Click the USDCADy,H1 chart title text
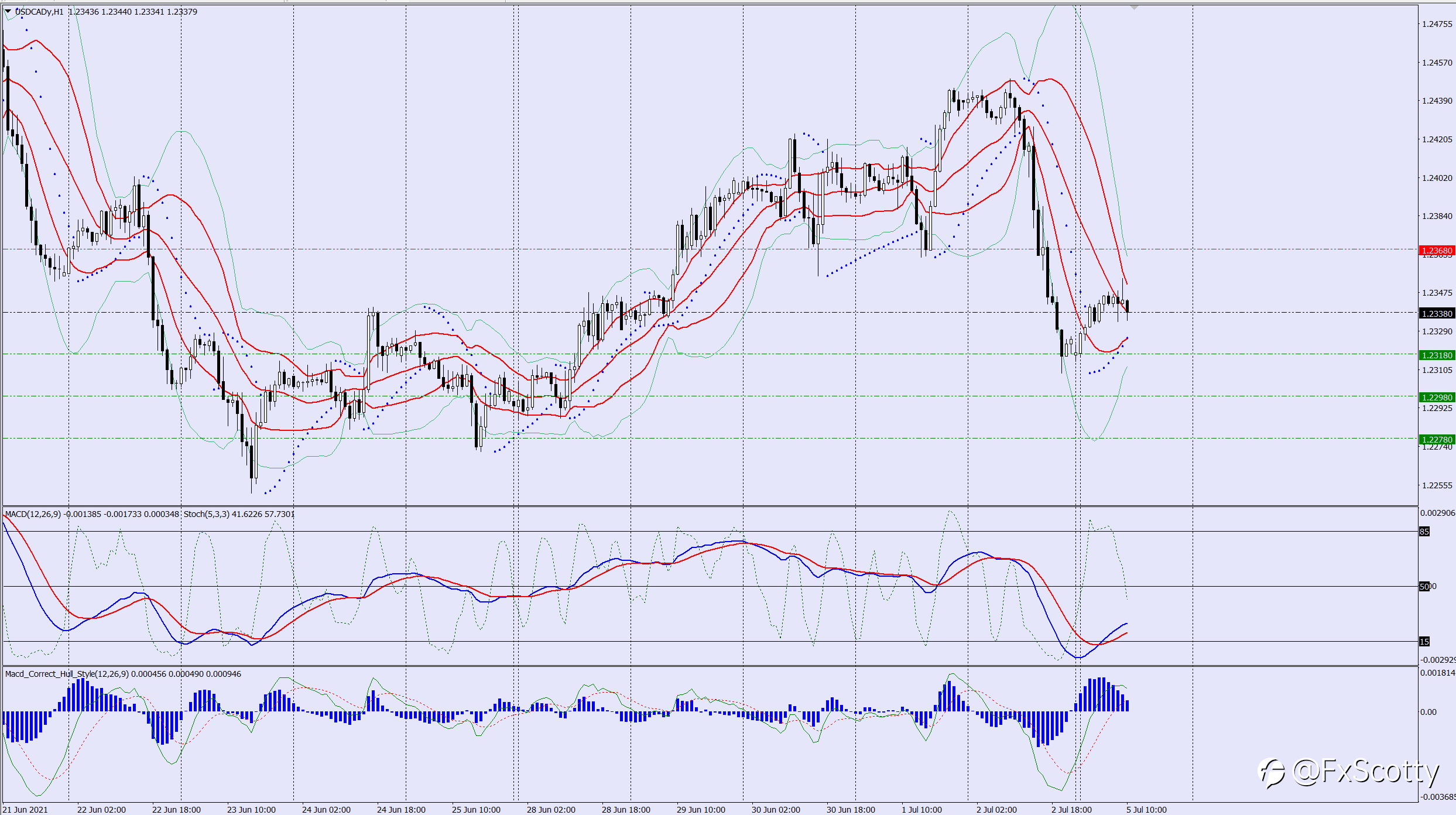 tap(39, 12)
